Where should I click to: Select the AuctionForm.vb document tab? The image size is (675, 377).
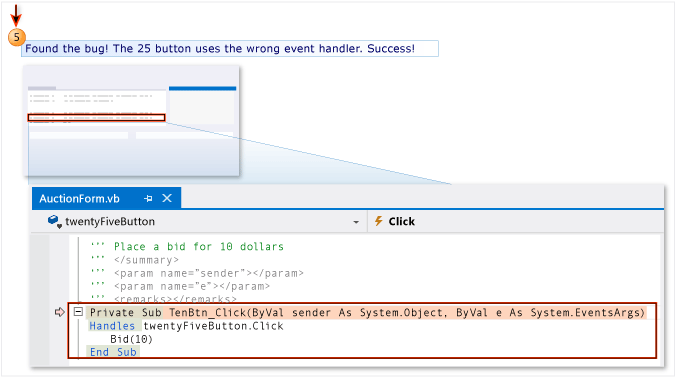(x=106, y=198)
